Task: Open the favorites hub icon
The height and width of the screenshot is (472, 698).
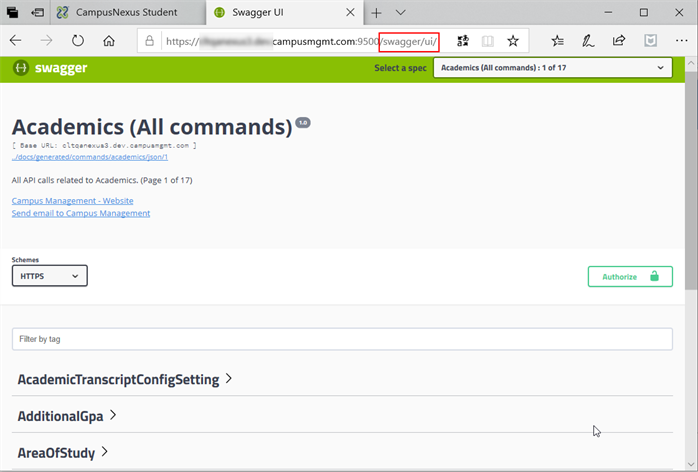Action: pos(557,41)
